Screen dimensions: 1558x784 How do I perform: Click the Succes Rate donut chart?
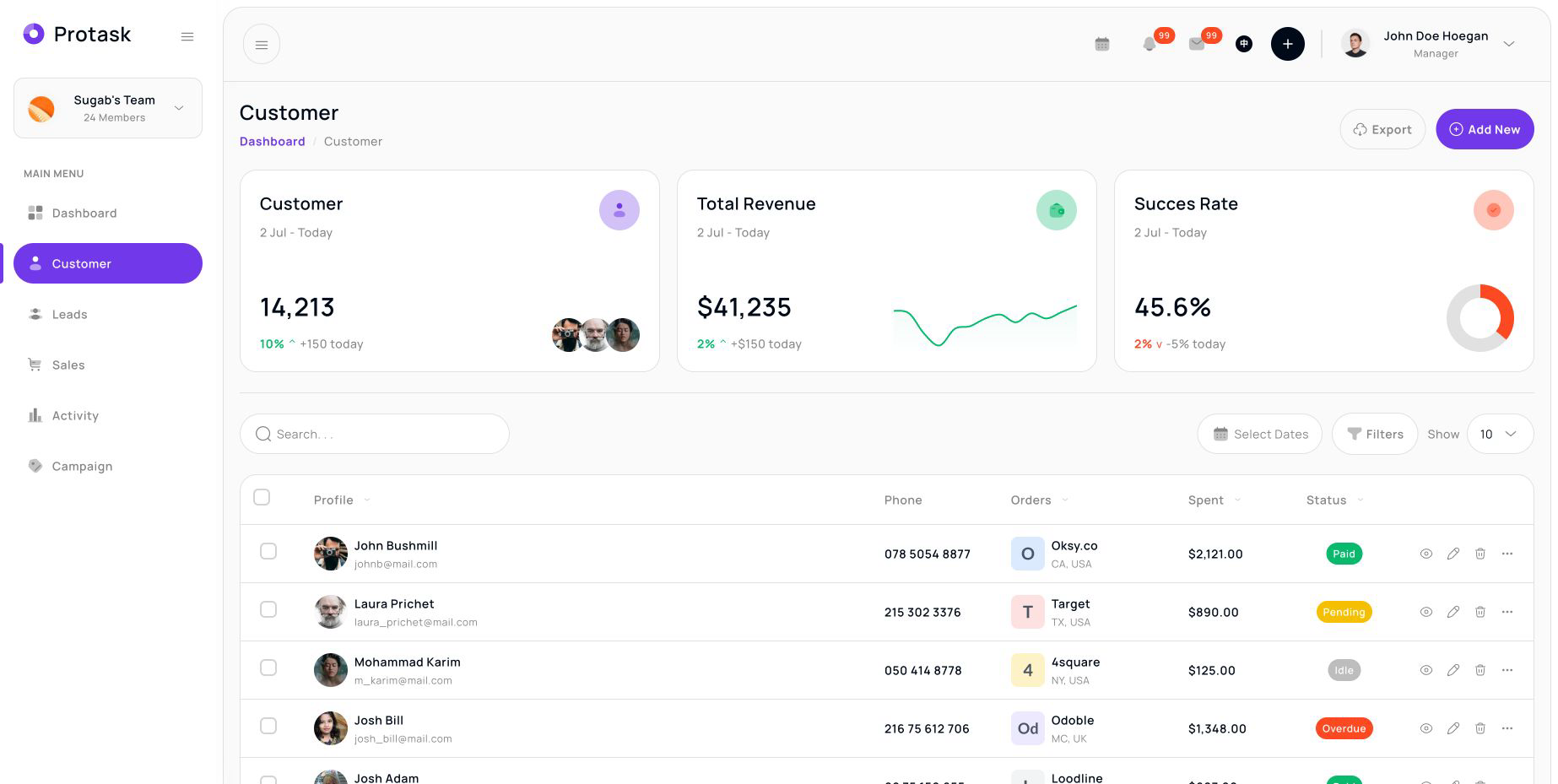pyautogui.click(x=1480, y=318)
